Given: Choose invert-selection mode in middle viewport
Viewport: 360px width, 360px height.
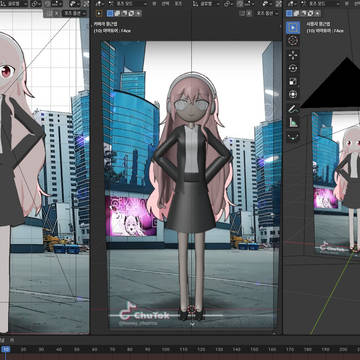Looking at the screenshot, I should [x=131, y=13].
